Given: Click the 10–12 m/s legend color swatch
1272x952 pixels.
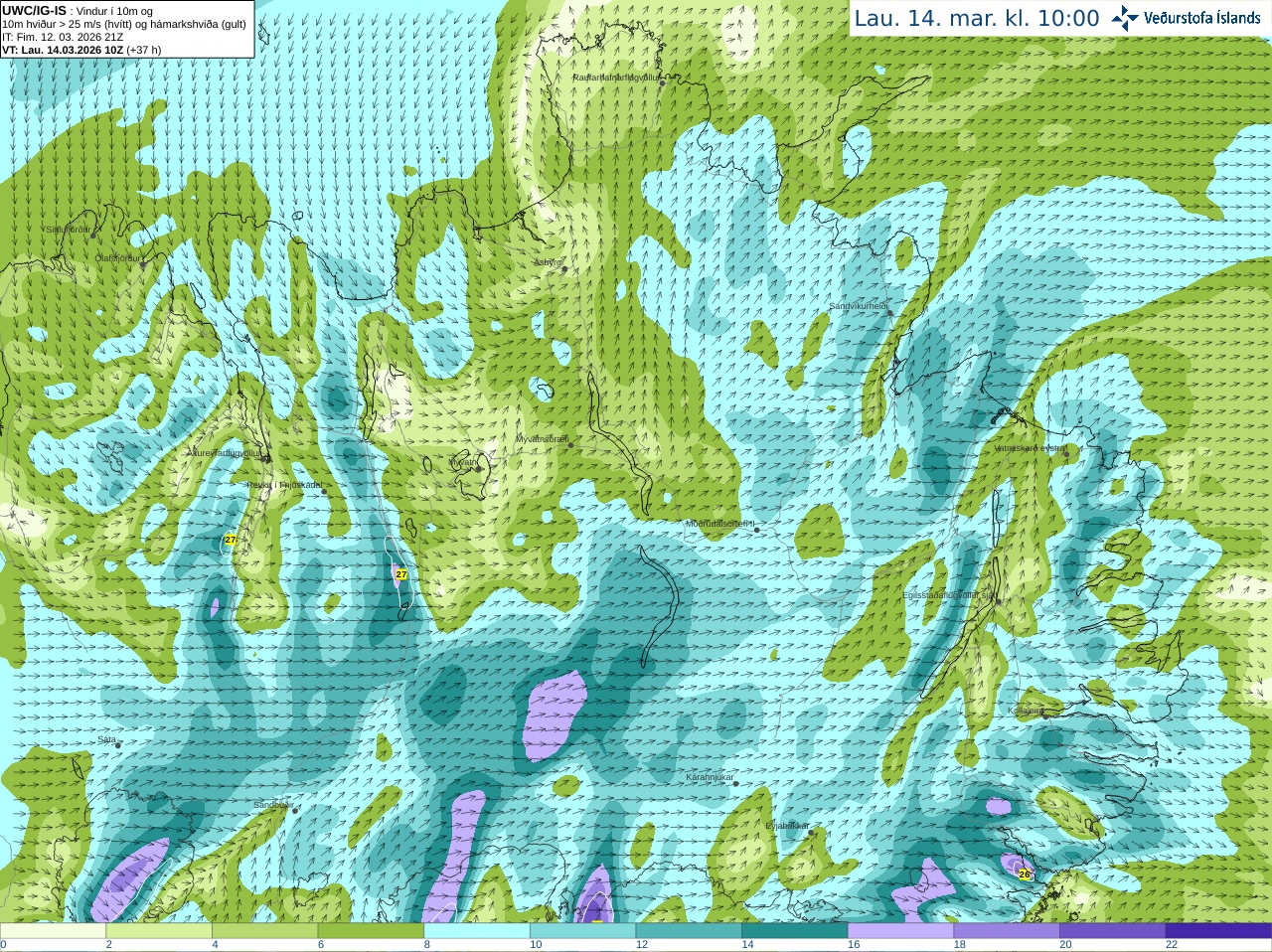Looking at the screenshot, I should (x=582, y=931).
